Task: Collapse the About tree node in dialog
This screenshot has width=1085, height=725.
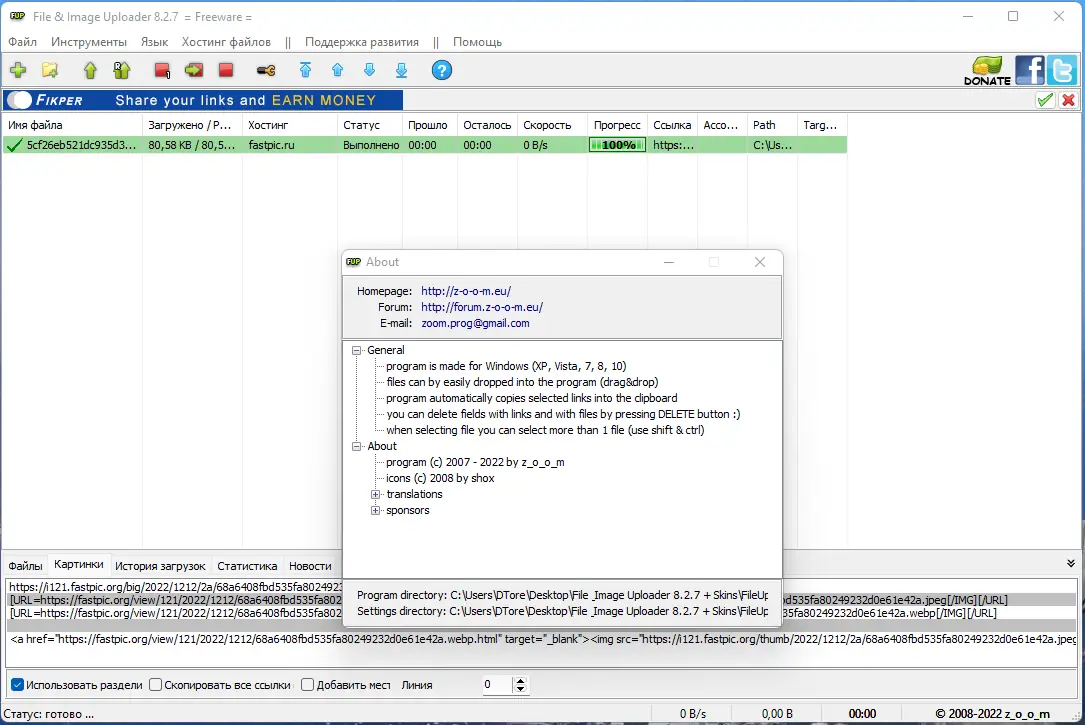Action: 357,447
